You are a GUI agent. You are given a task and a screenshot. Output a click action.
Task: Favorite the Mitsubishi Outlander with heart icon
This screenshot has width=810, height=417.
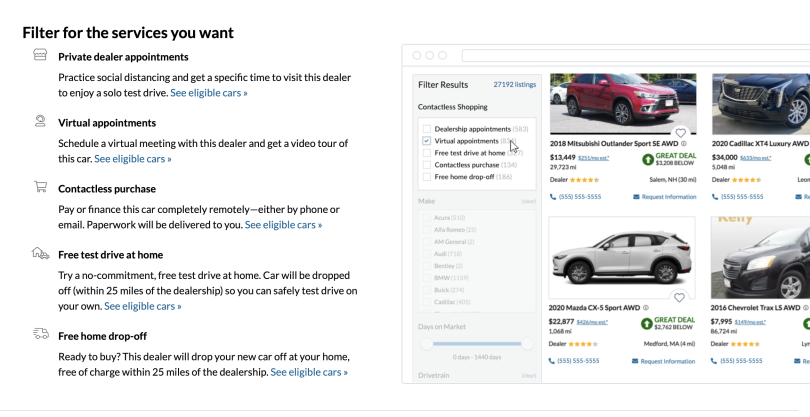click(680, 132)
